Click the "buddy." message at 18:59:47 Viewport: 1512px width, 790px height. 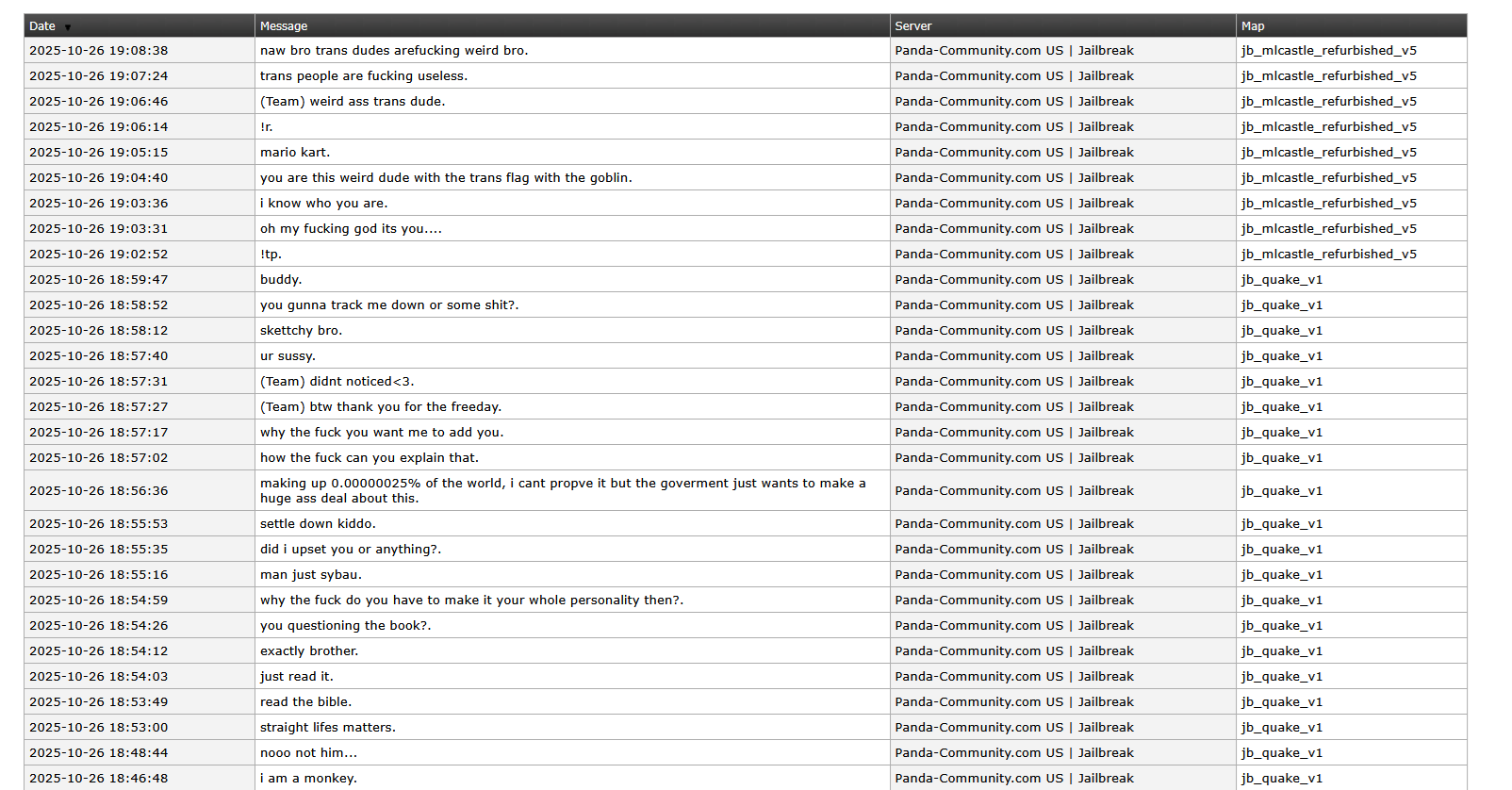[x=281, y=280]
